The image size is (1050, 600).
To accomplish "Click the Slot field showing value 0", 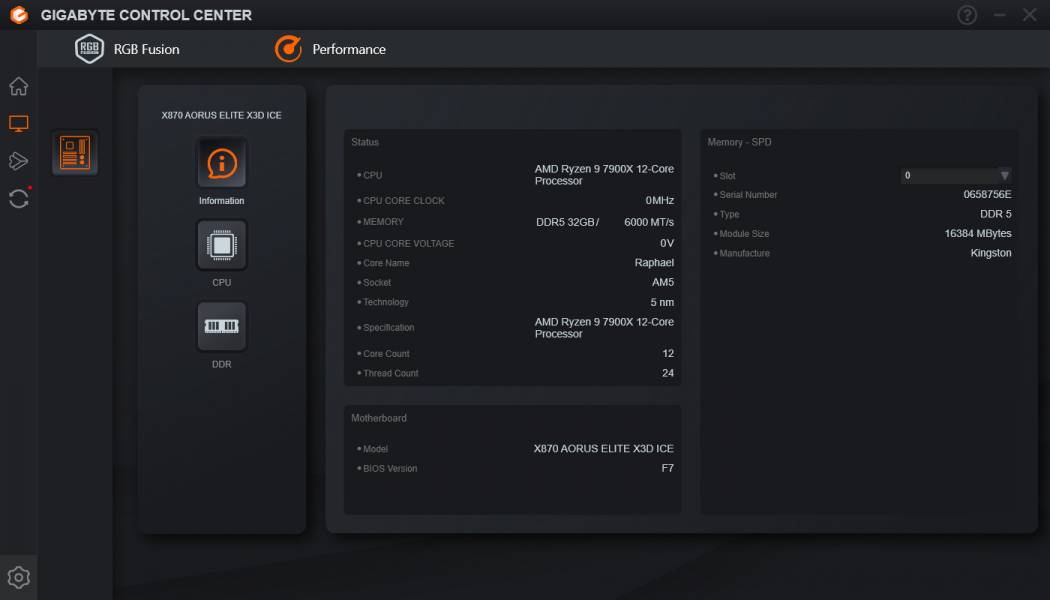I will [x=950, y=176].
